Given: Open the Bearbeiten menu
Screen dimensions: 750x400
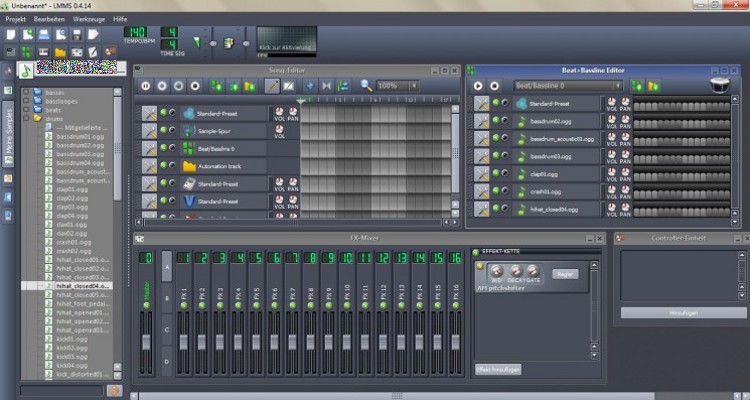Looking at the screenshot, I should click(x=52, y=19).
